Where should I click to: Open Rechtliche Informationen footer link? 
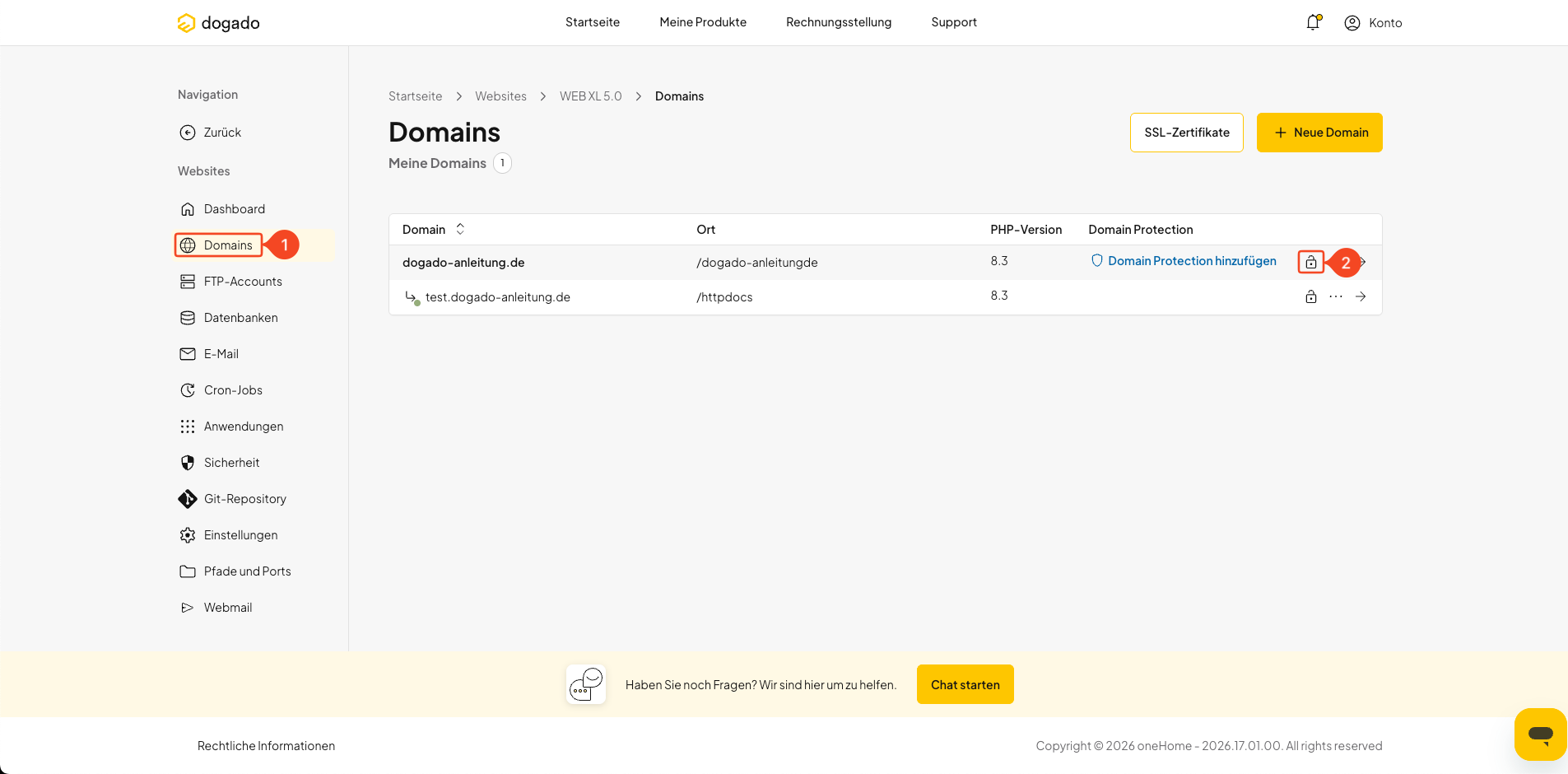[x=266, y=746]
